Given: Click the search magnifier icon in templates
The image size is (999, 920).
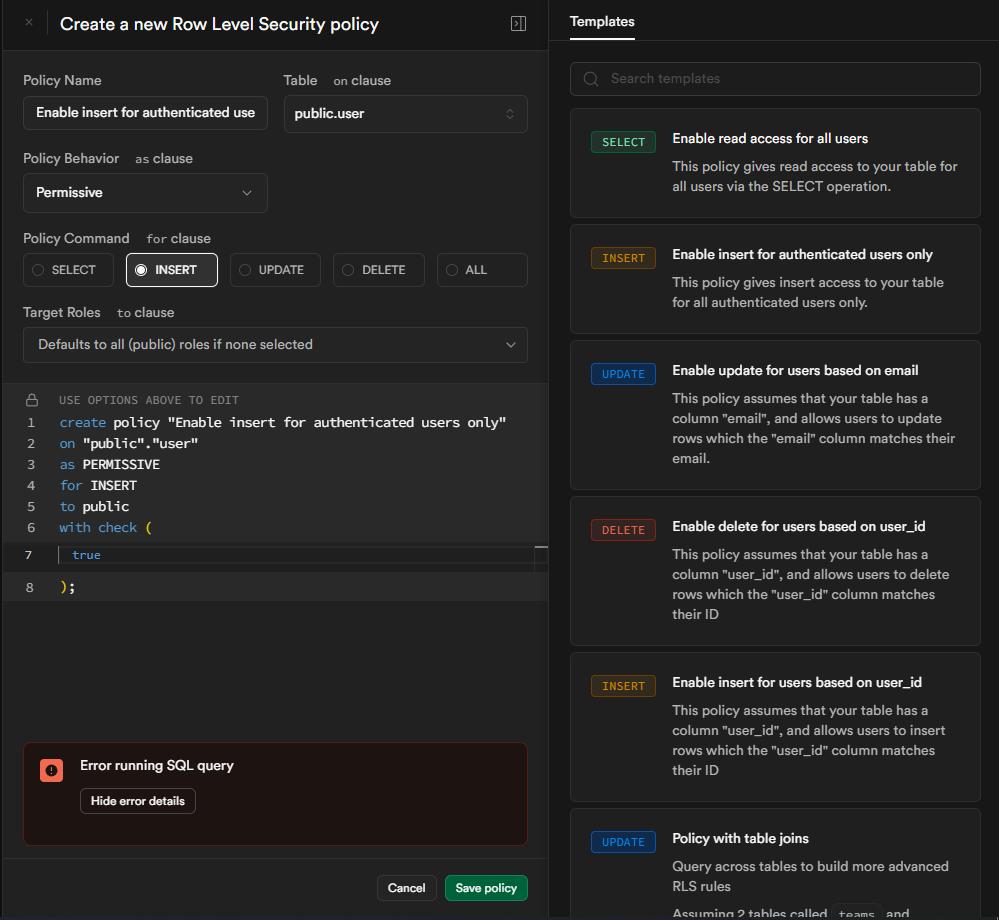Looking at the screenshot, I should click(591, 79).
